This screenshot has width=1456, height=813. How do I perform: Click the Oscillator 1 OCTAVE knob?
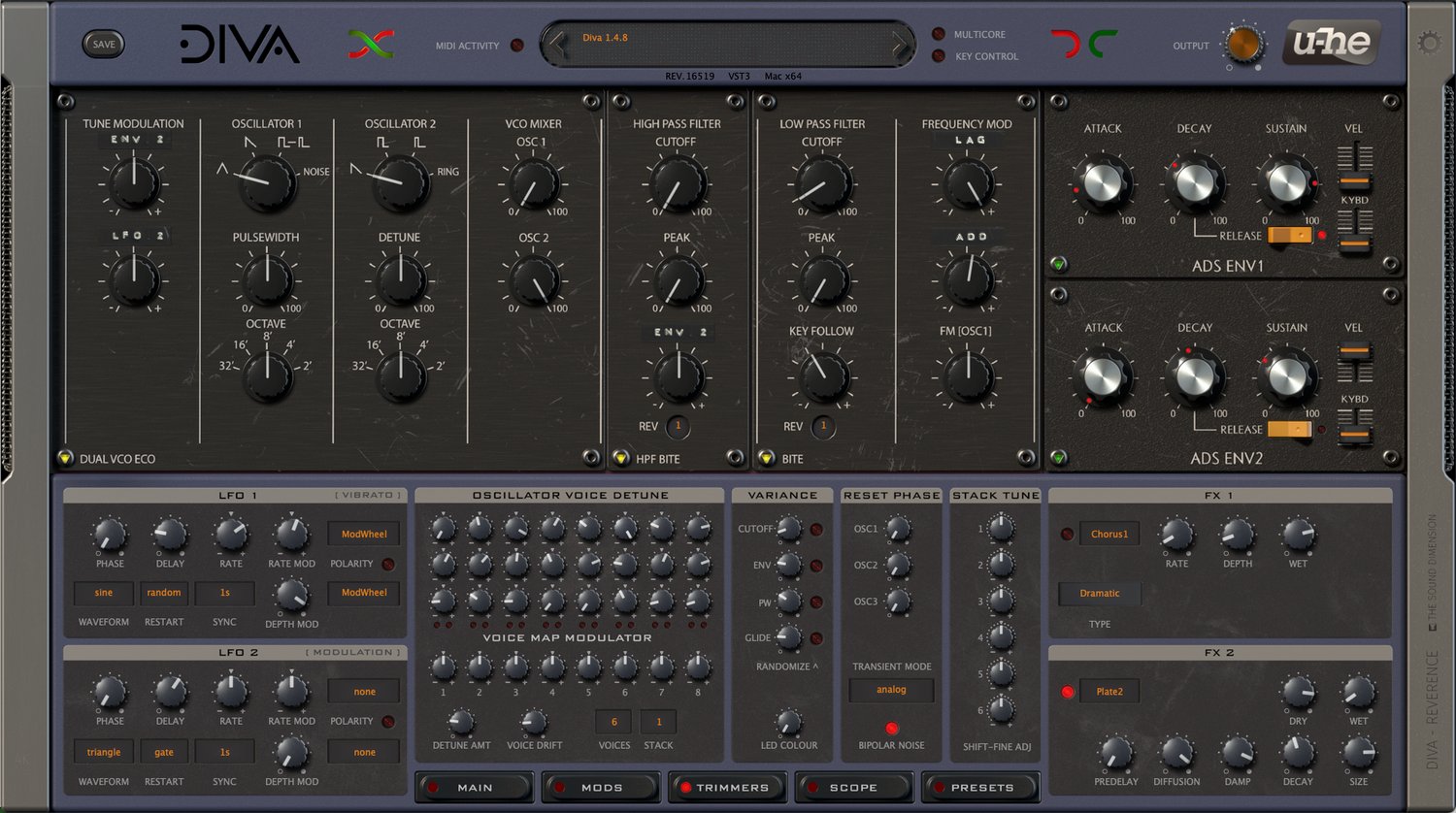pos(267,376)
